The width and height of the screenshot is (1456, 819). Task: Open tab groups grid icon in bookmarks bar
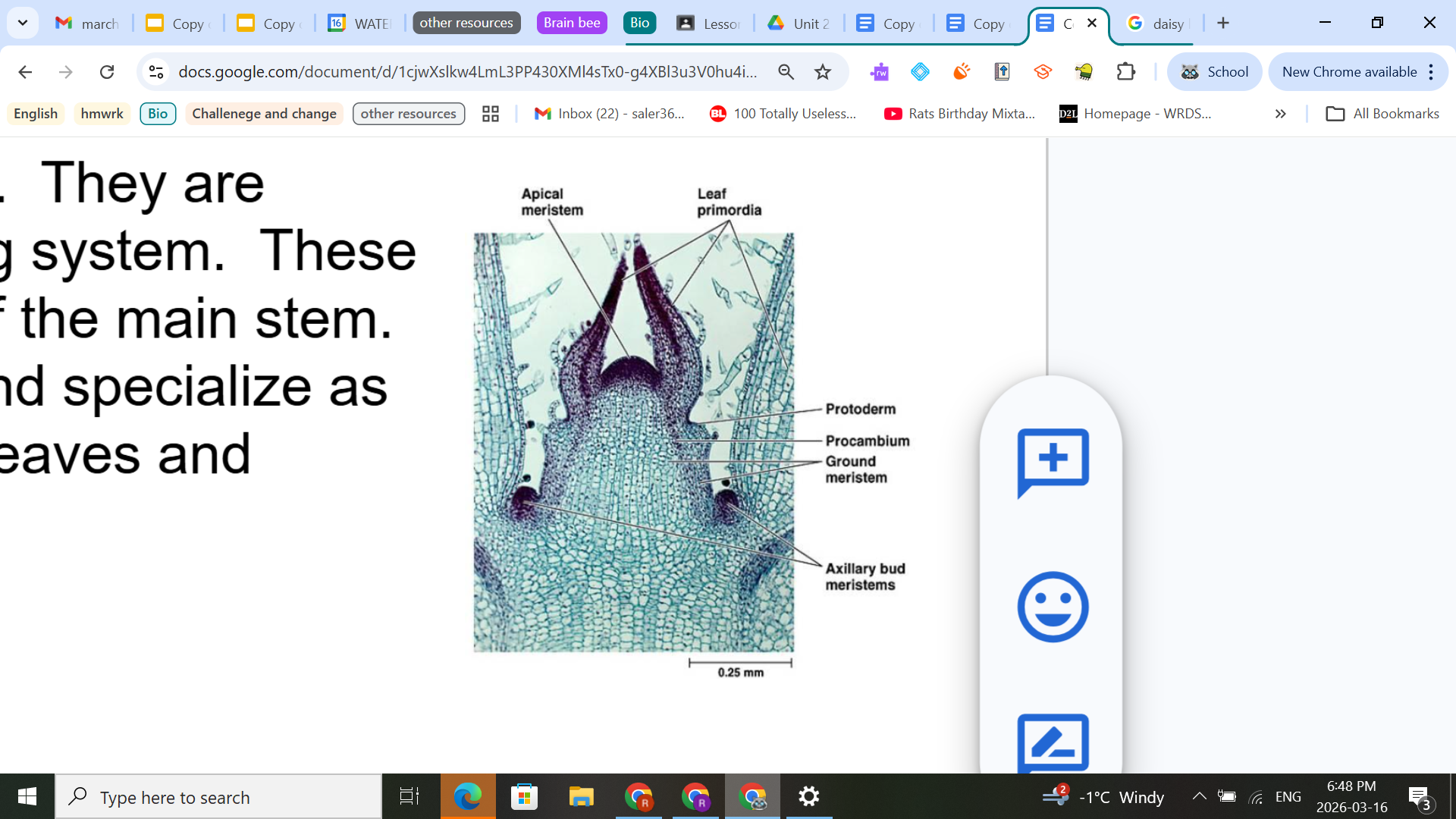491,114
